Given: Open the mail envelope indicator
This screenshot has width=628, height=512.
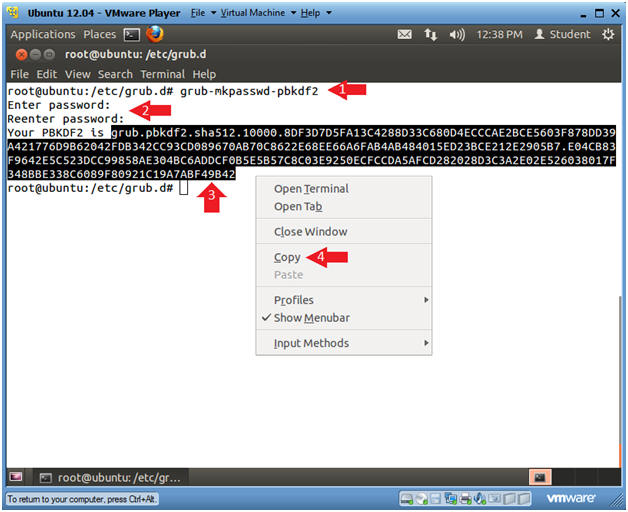Looking at the screenshot, I should (404, 34).
